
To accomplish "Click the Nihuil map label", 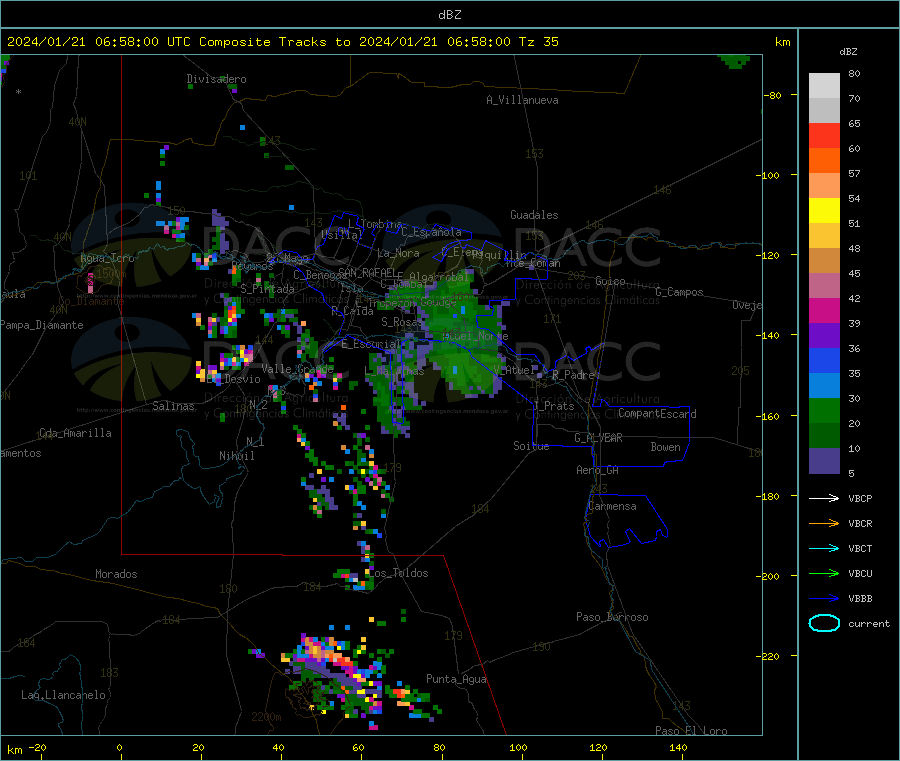I will (236, 456).
